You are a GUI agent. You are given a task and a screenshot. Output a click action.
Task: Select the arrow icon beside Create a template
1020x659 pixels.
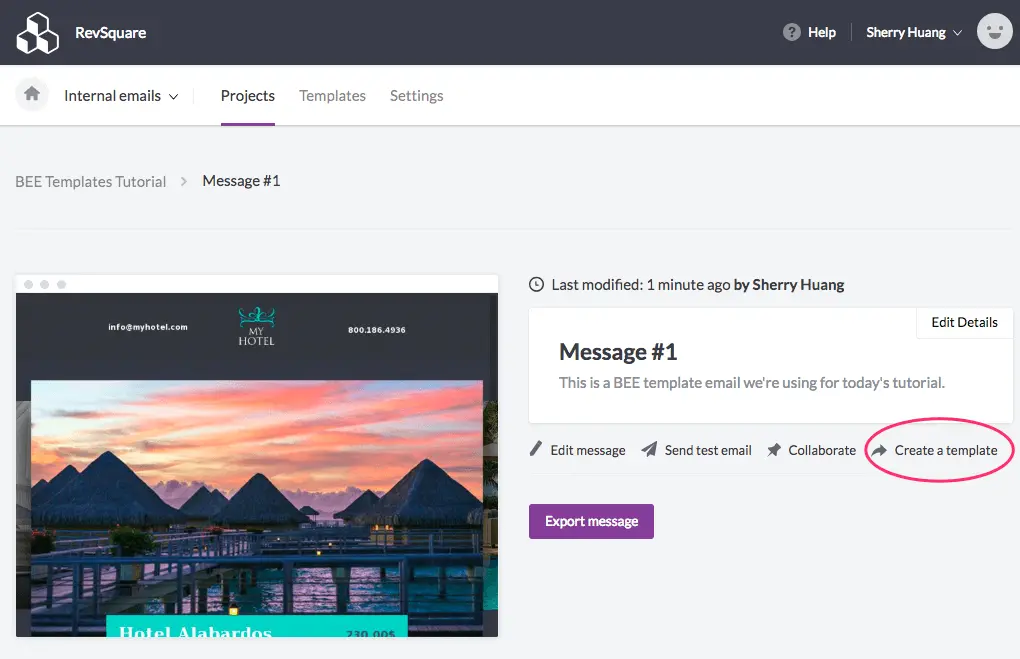881,450
